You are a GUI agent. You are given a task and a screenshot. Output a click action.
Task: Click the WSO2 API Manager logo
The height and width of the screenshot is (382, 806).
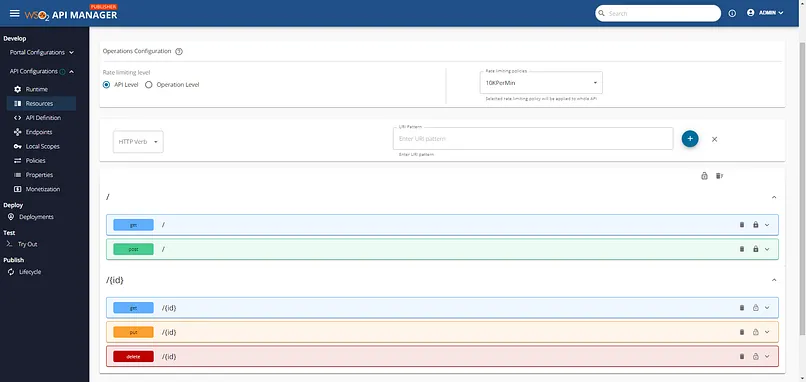[x=71, y=13]
